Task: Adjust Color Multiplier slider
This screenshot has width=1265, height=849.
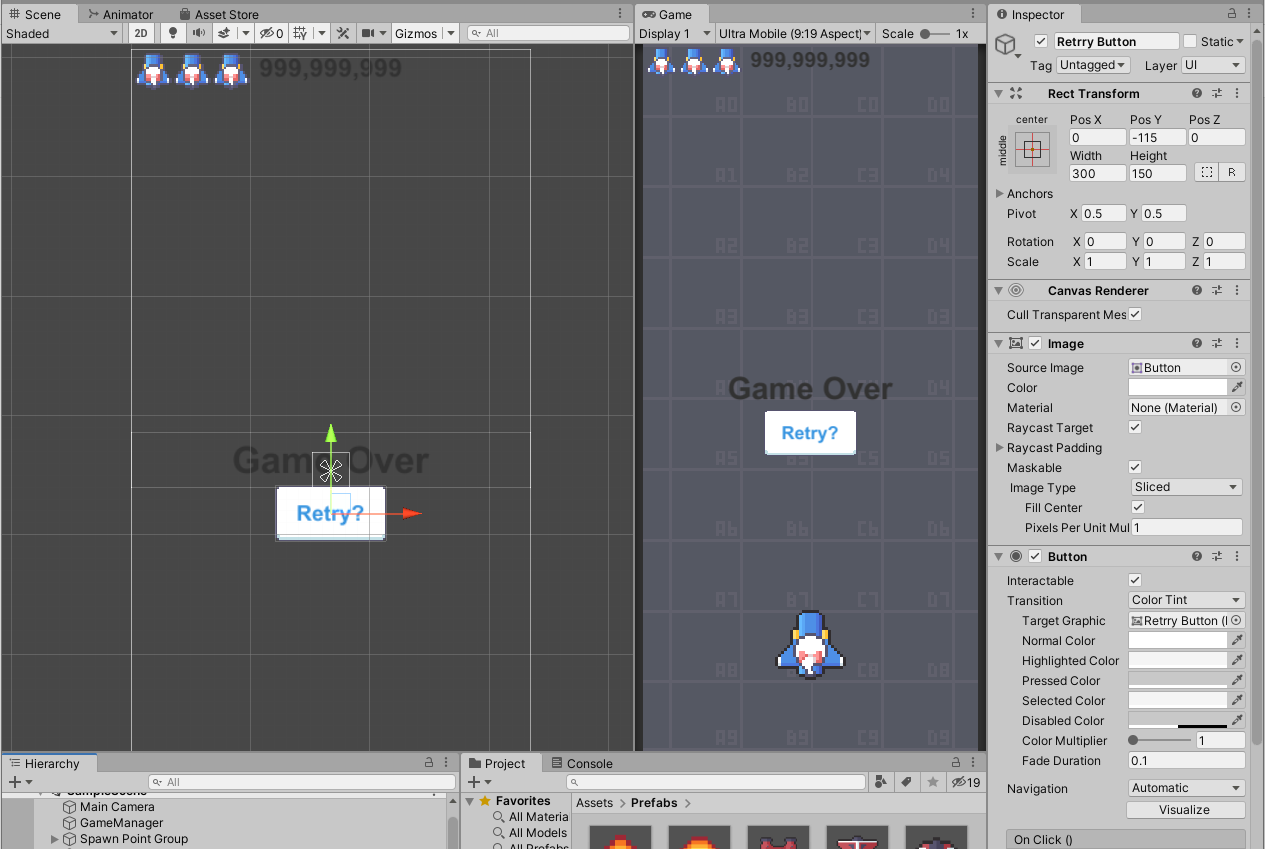Action: [x=1160, y=741]
